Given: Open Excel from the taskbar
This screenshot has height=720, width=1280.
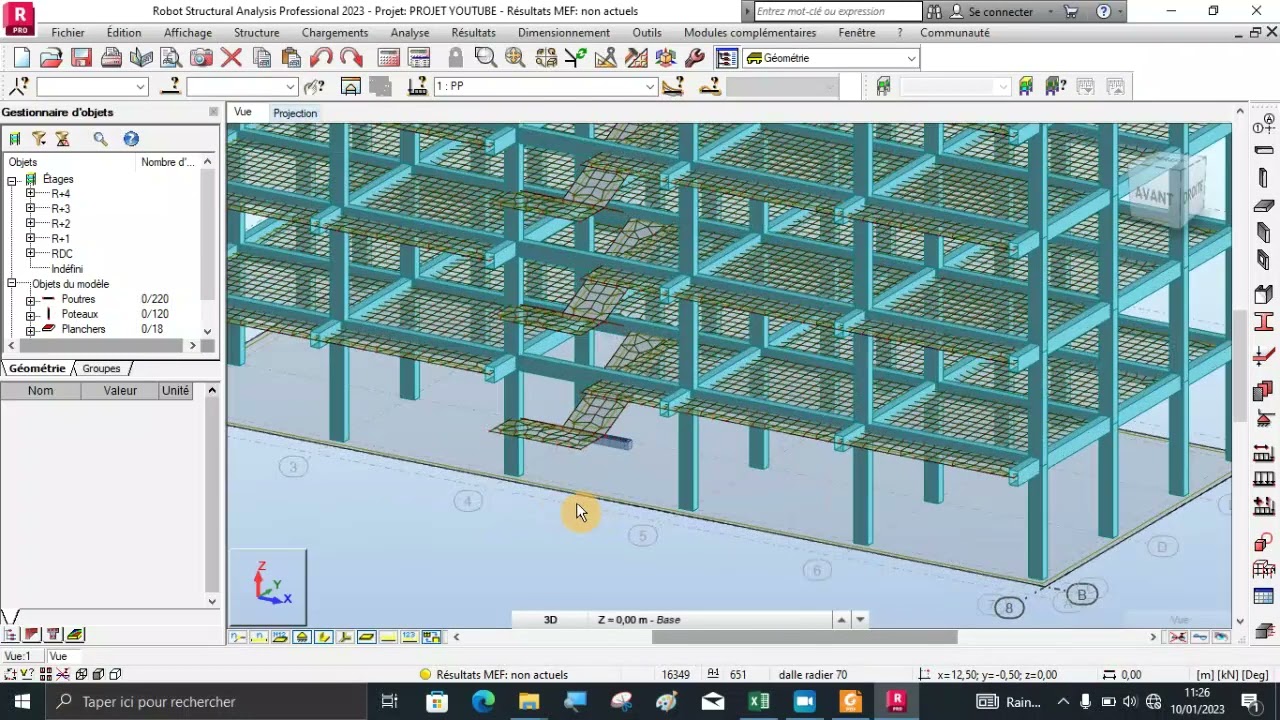Looking at the screenshot, I should [x=759, y=702].
